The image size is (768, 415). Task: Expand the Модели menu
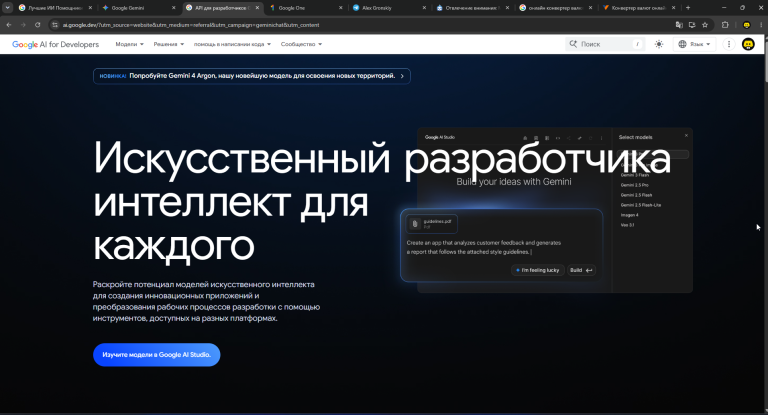pos(129,44)
